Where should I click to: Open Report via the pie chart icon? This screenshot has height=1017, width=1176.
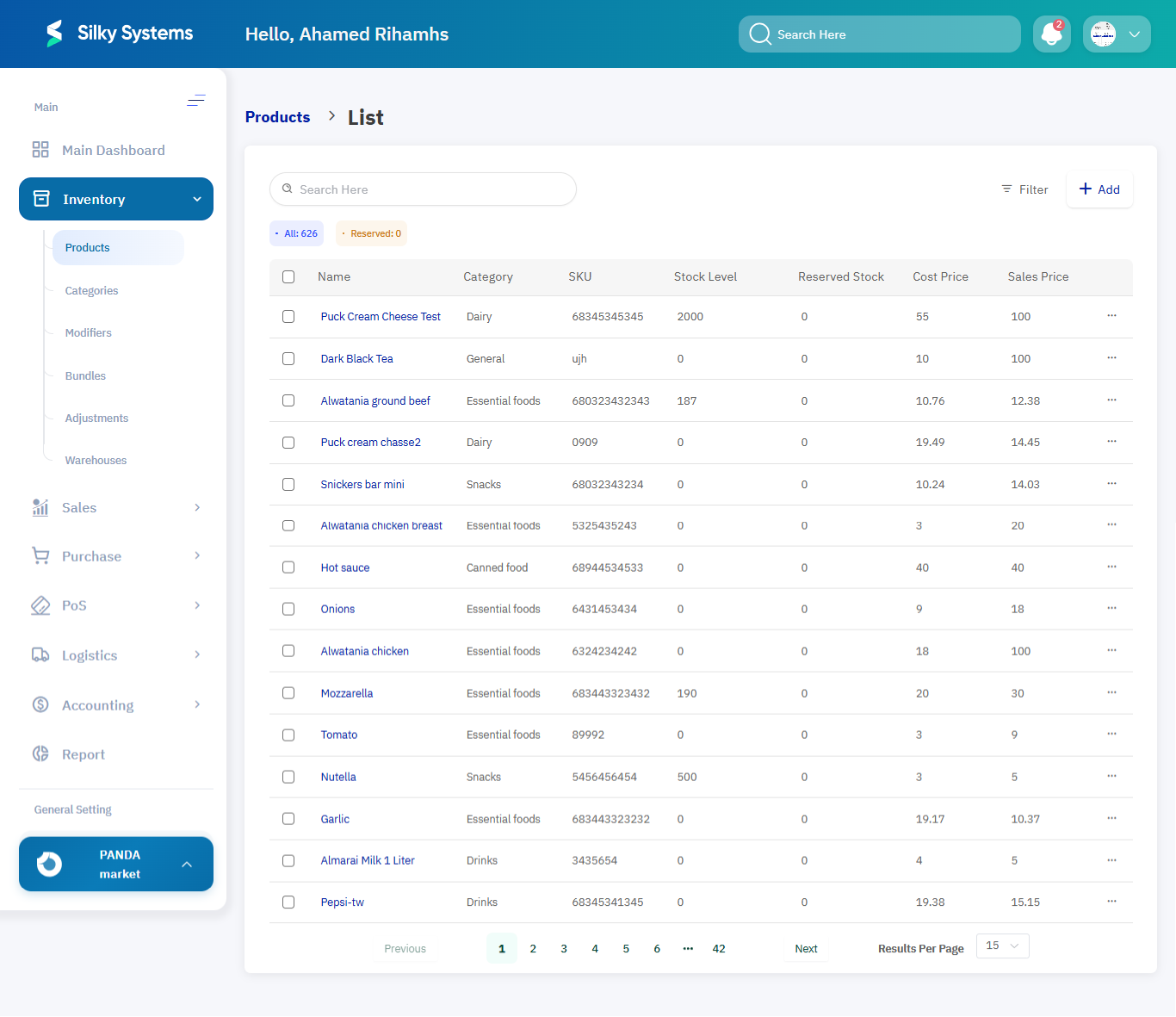[x=40, y=753]
